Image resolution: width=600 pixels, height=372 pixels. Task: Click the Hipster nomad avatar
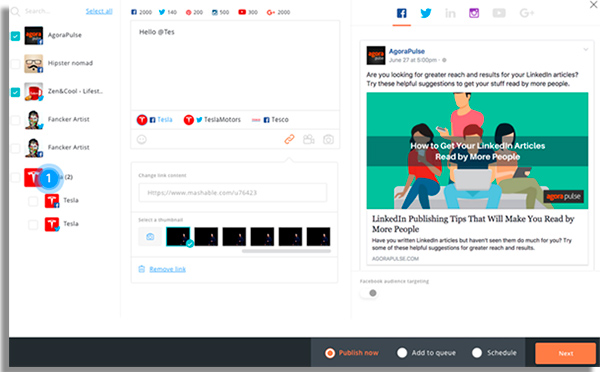tap(34, 64)
